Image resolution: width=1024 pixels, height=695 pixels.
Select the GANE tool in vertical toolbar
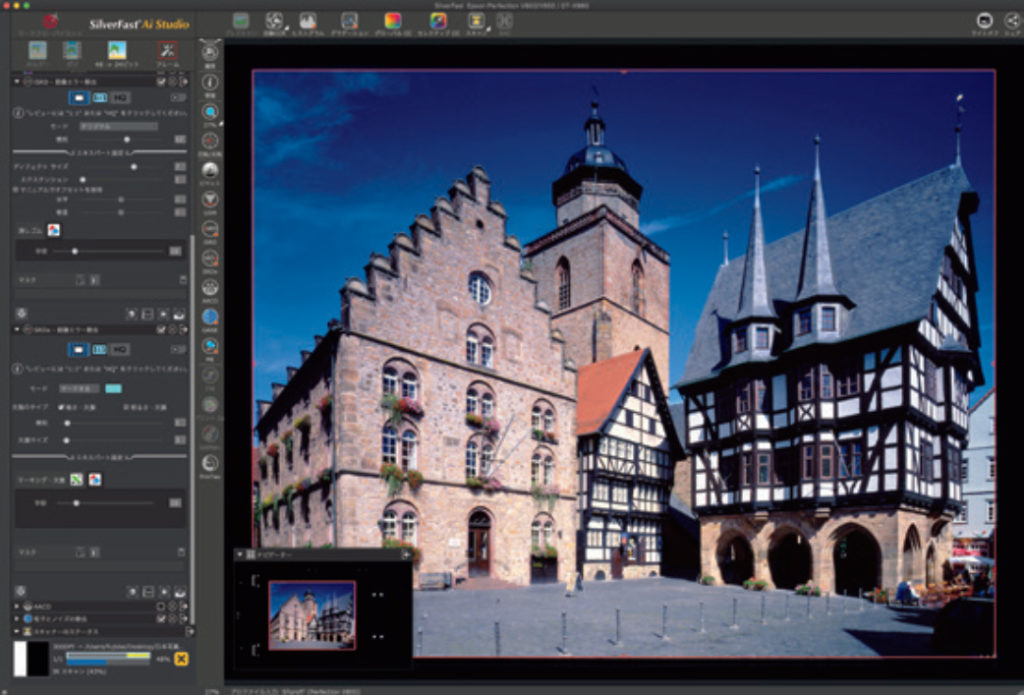tap(210, 317)
